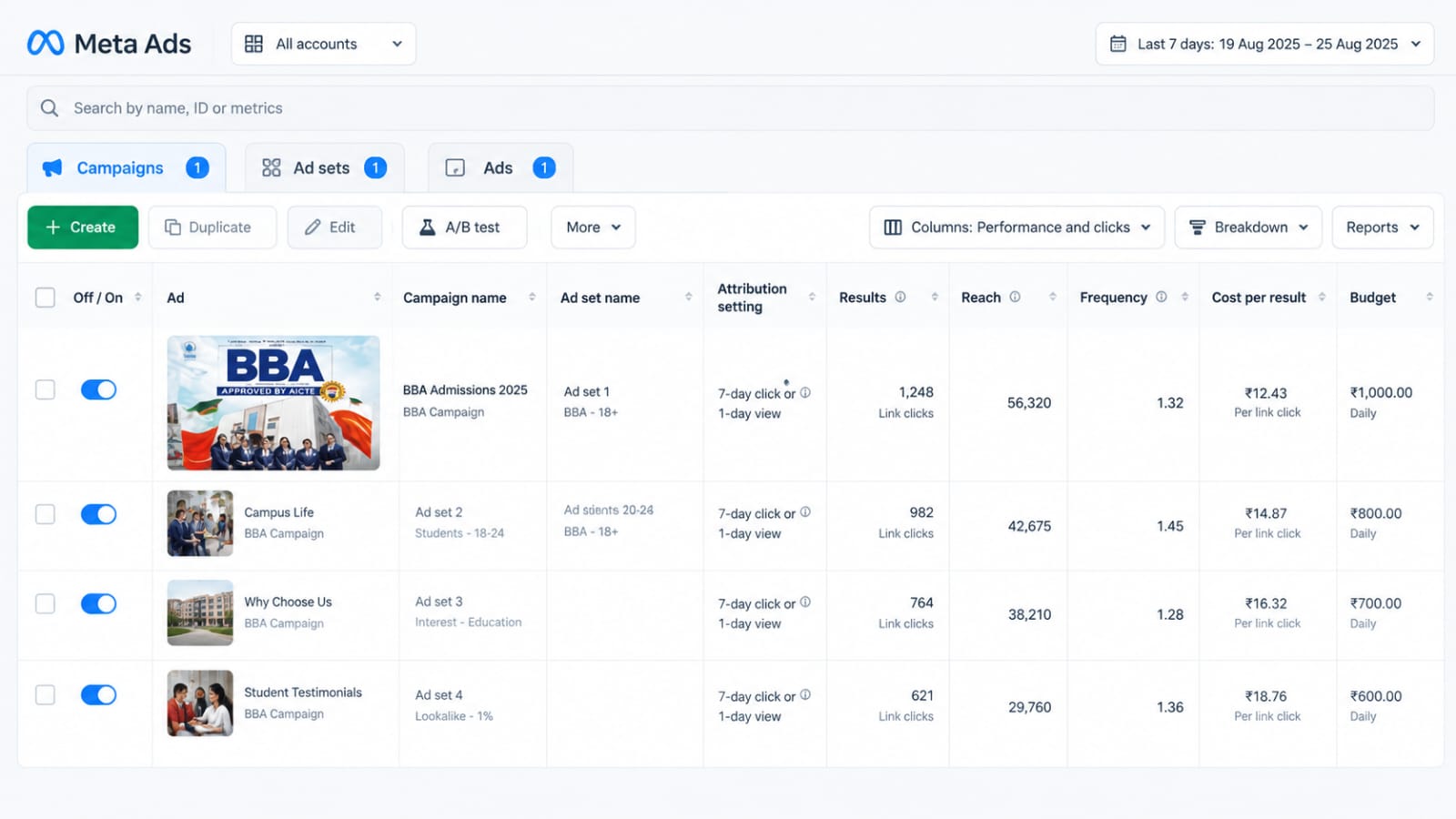Sort by Attribution setting column arrows
The width and height of the screenshot is (1456, 819).
812,297
